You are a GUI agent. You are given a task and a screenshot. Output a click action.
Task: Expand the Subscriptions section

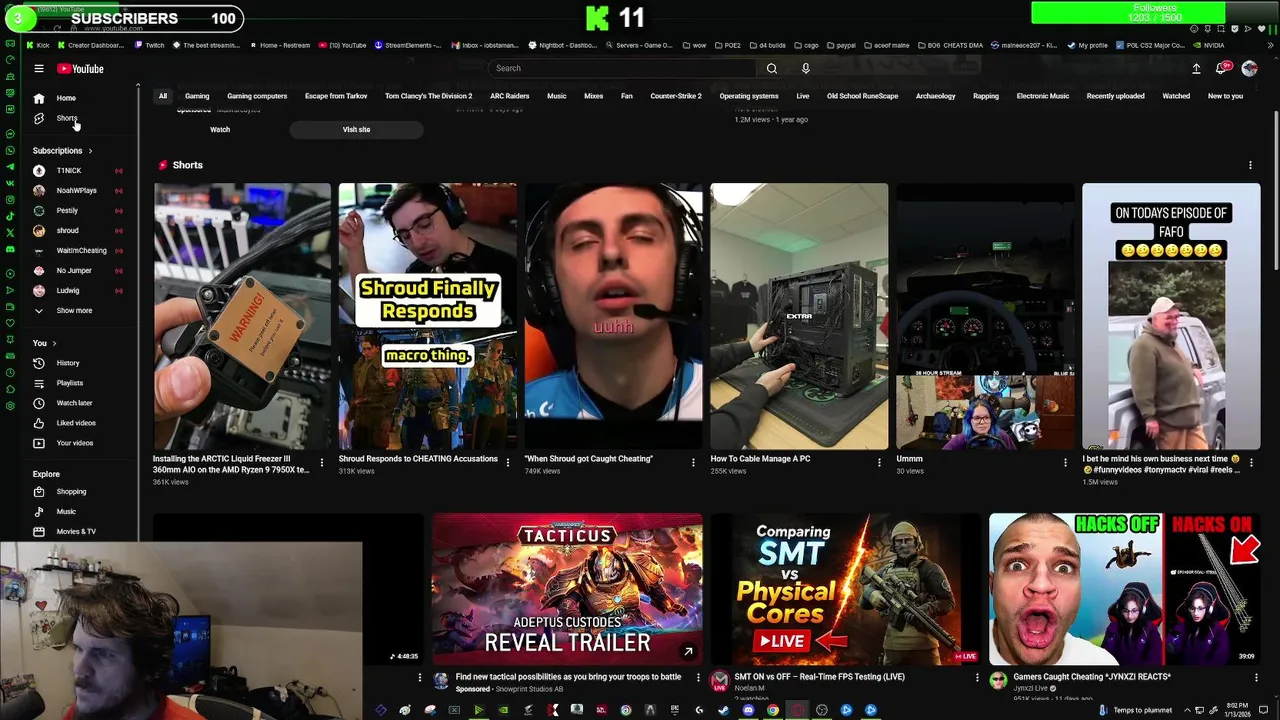click(62, 151)
